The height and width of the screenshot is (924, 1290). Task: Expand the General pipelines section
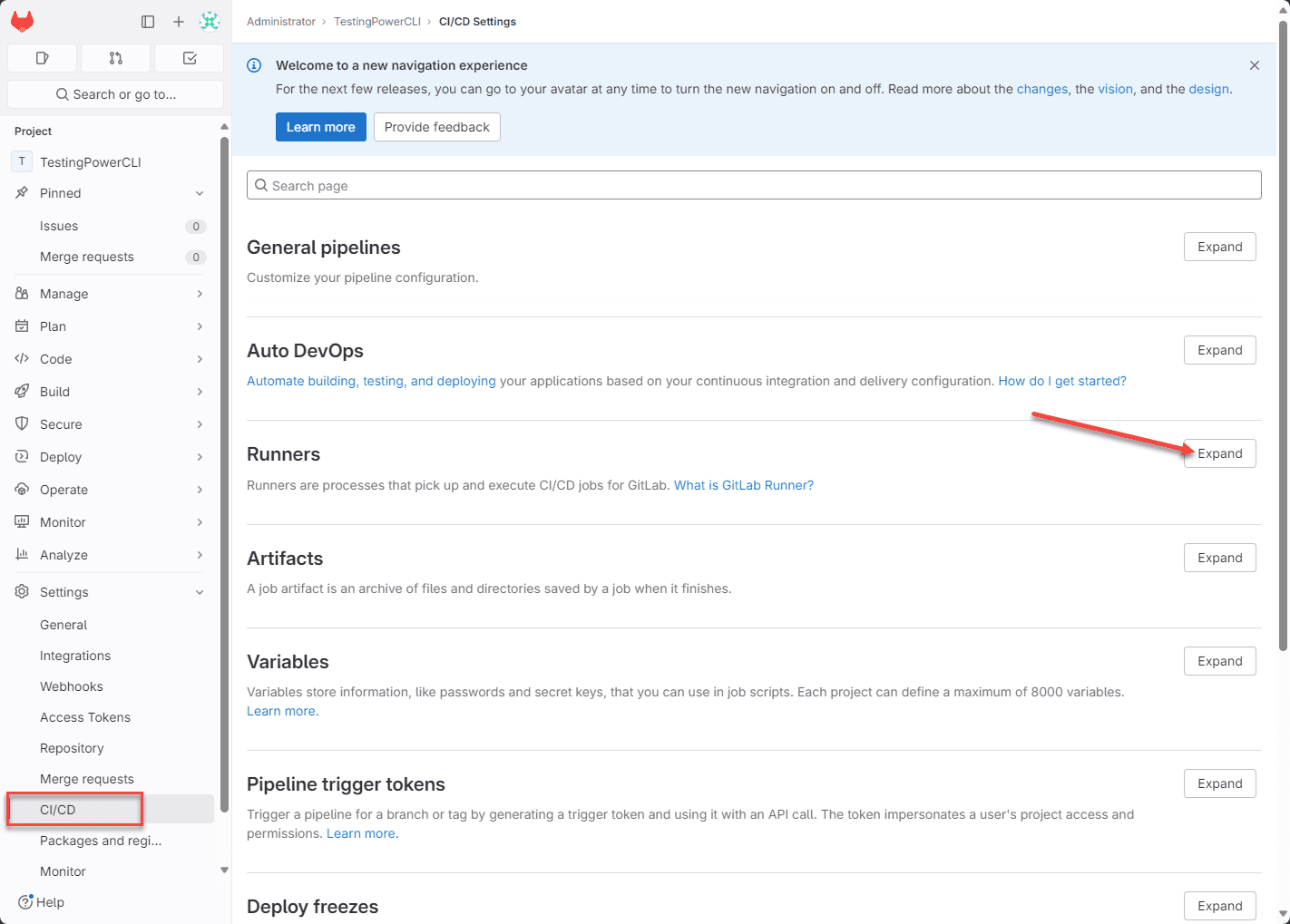pyautogui.click(x=1219, y=247)
